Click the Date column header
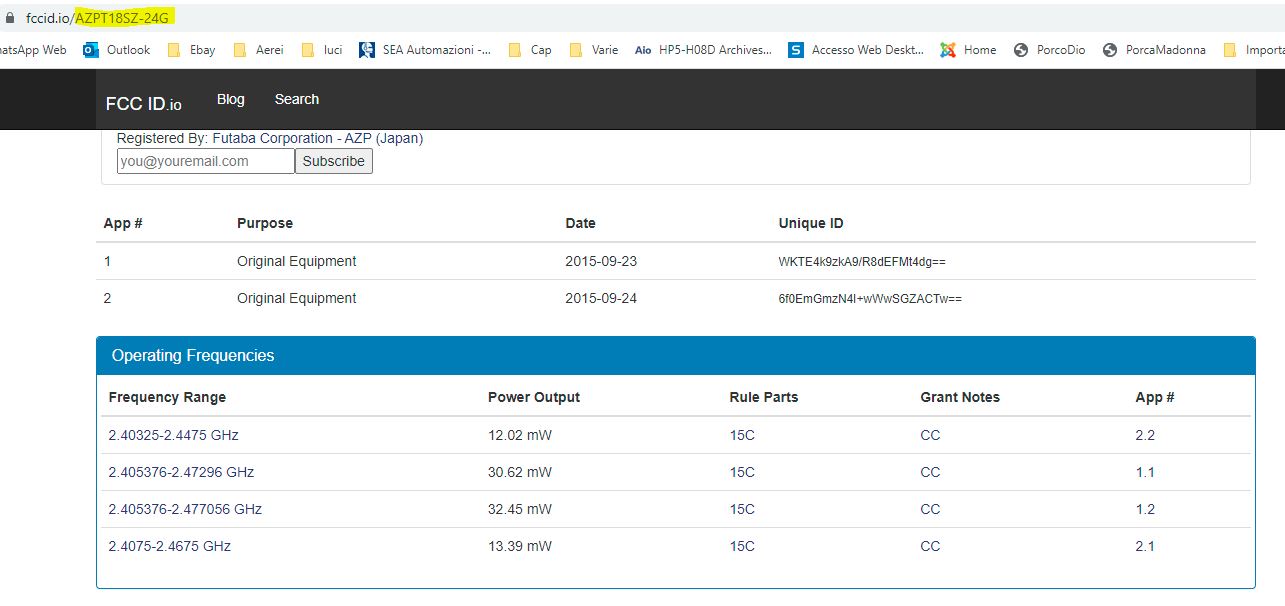The width and height of the screenshot is (1285, 606). click(580, 223)
